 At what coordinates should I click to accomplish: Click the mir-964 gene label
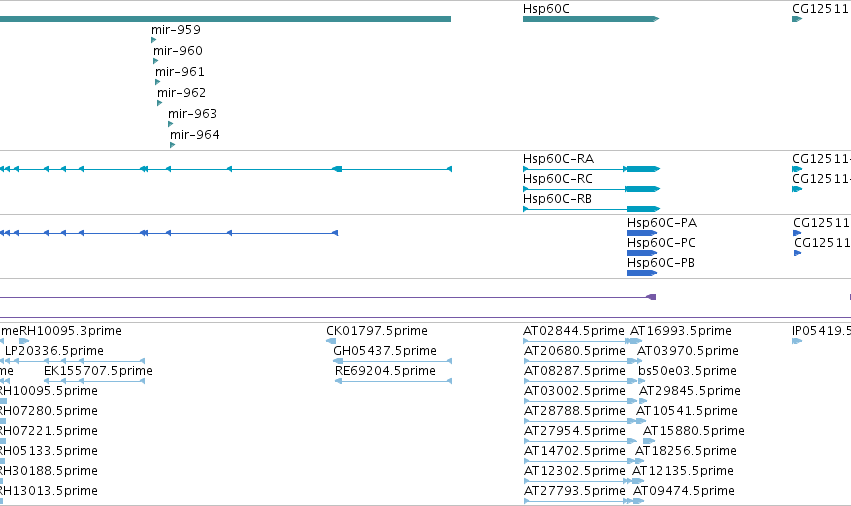pyautogui.click(x=195, y=135)
